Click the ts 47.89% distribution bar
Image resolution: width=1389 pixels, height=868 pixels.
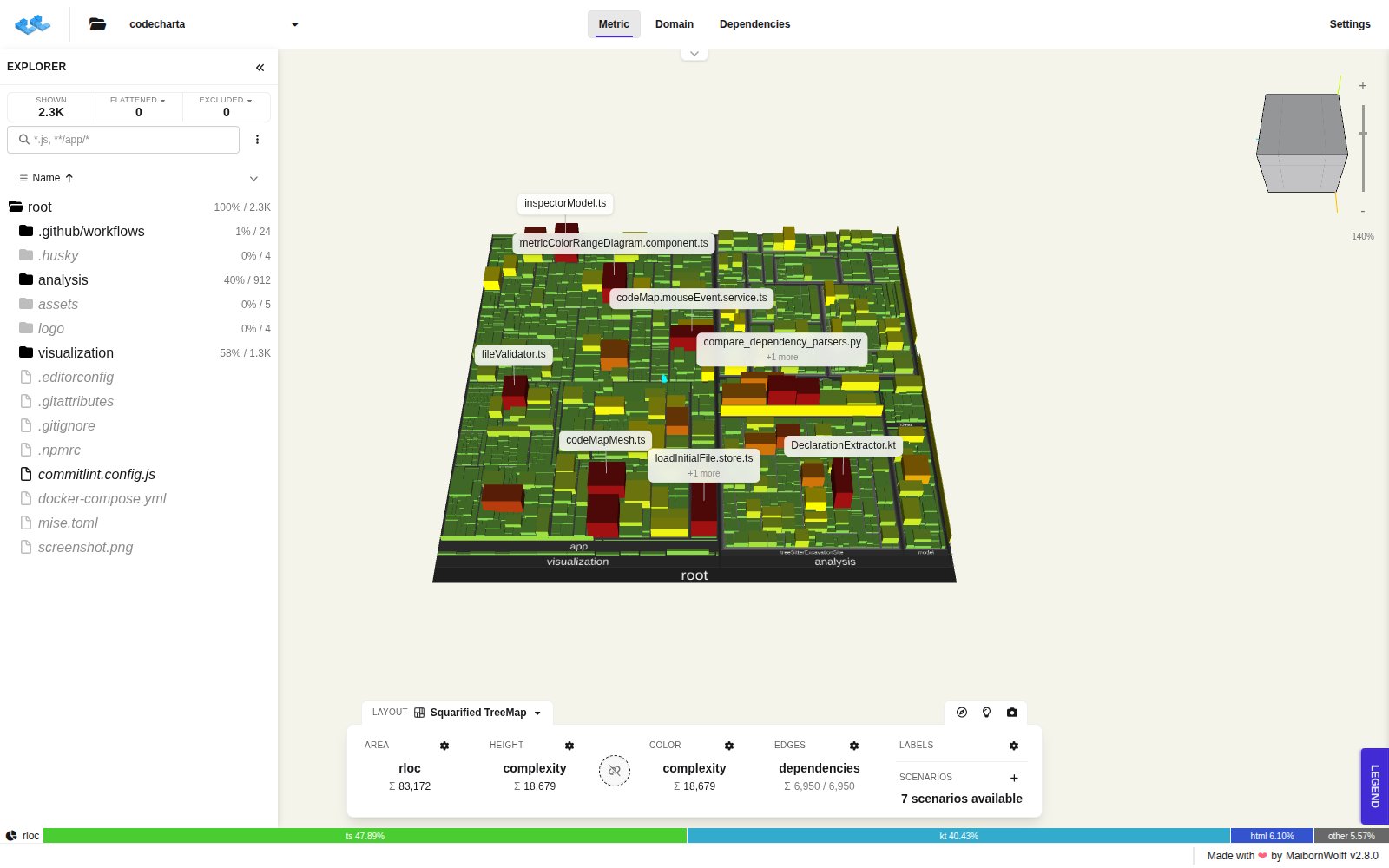tap(365, 836)
